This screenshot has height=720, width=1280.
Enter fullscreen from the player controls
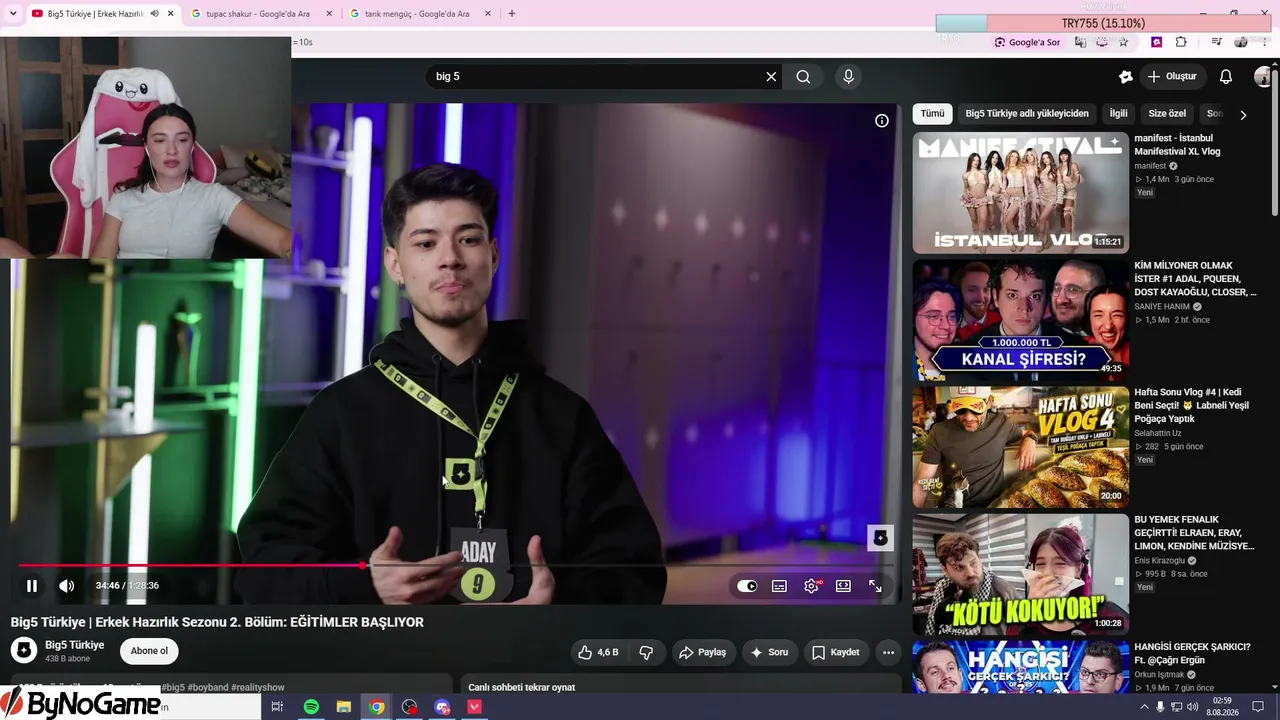pyautogui.click(x=875, y=586)
